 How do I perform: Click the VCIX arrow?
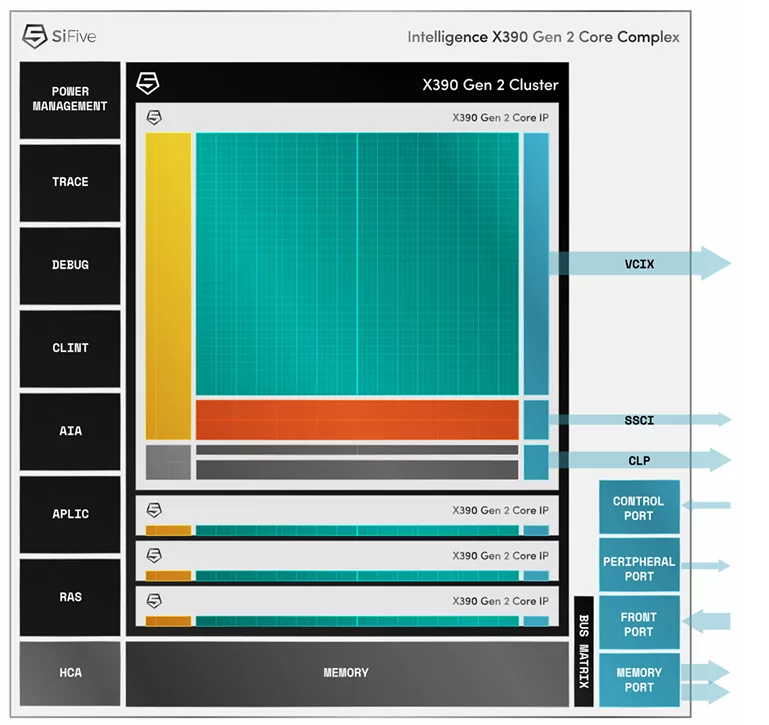coord(640,264)
